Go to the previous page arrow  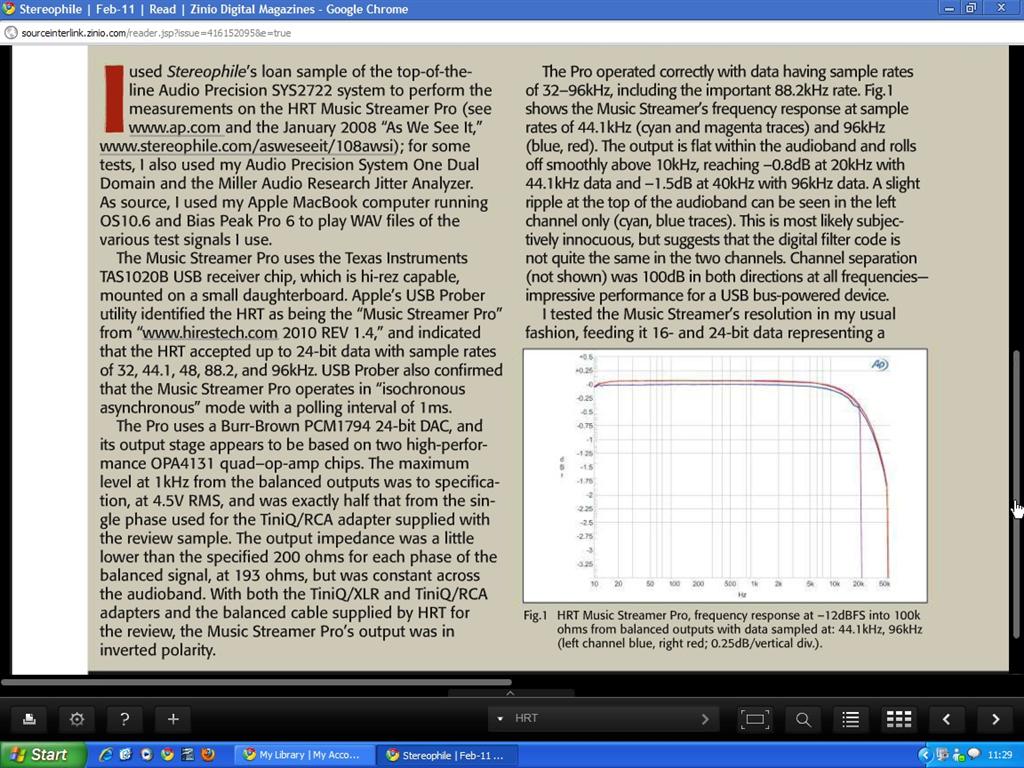click(x=946, y=719)
